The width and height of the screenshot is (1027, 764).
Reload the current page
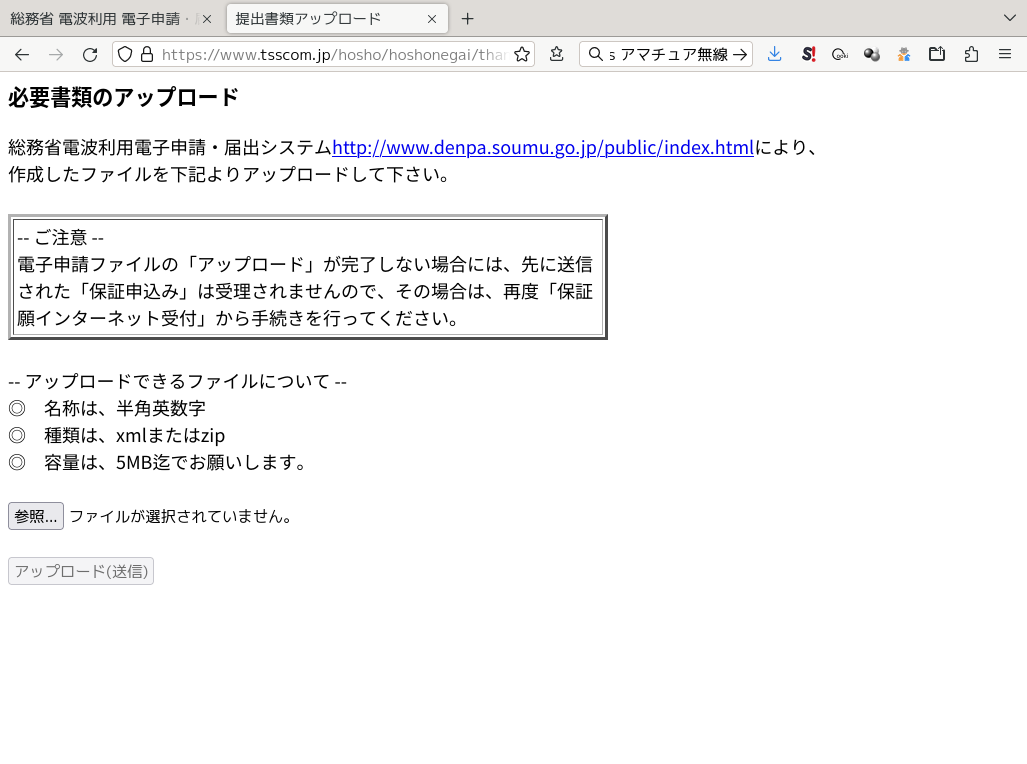click(90, 55)
